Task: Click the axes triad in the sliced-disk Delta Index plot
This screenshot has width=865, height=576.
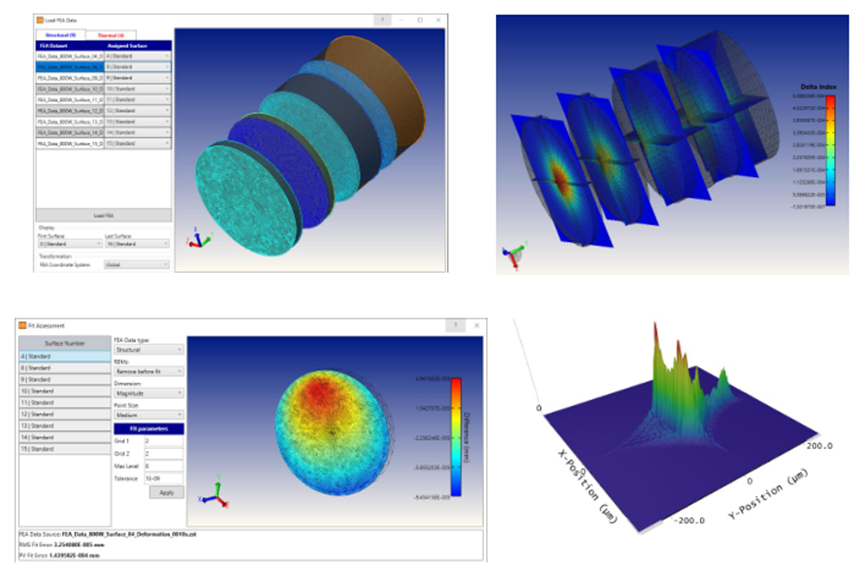Action: click(510, 253)
